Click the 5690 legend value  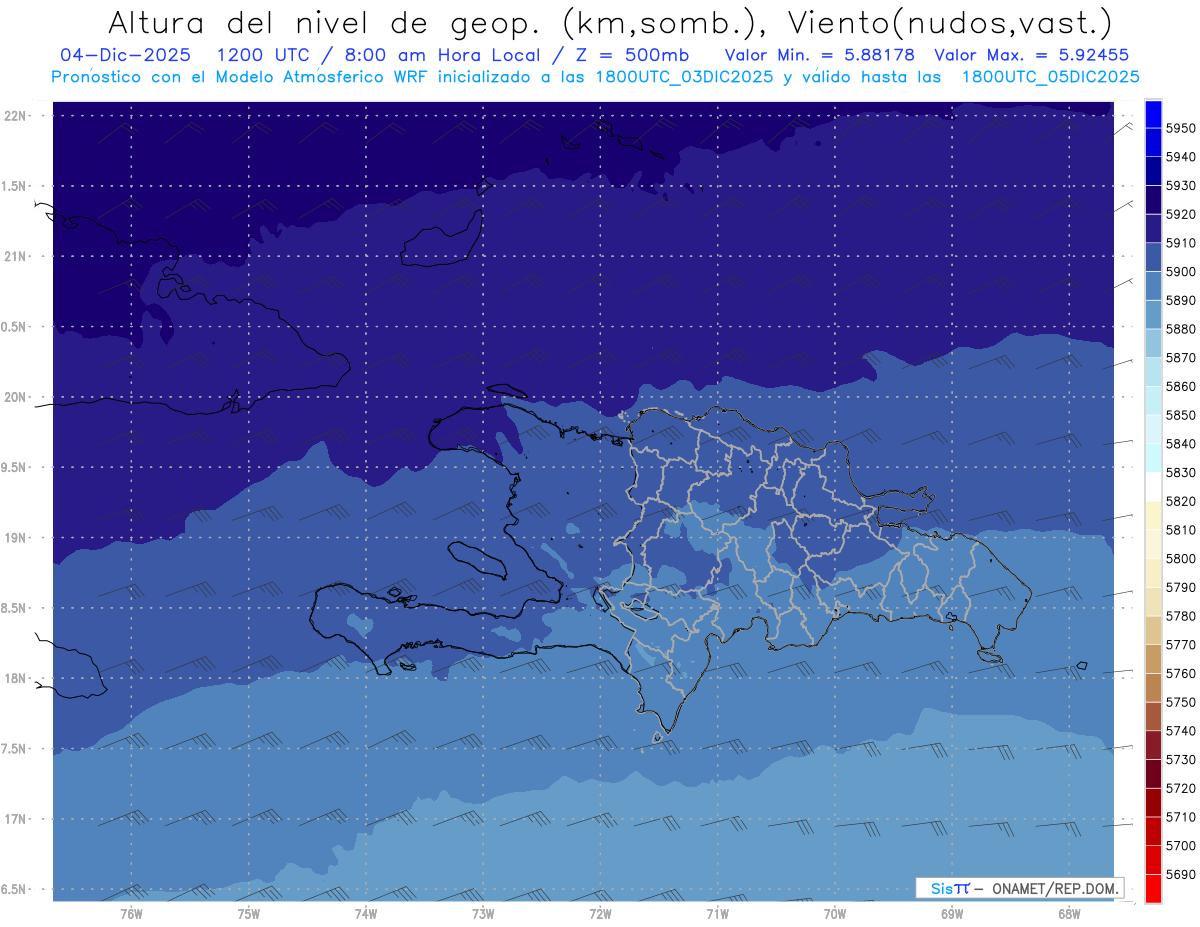point(1180,874)
